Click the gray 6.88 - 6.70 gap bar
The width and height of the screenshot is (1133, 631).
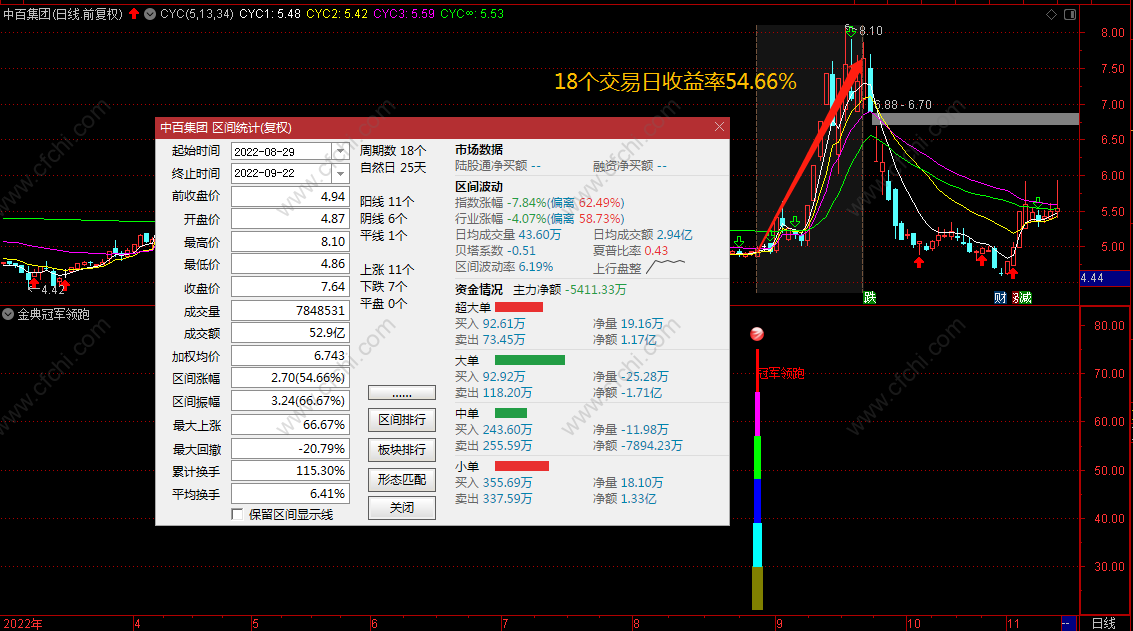point(975,119)
